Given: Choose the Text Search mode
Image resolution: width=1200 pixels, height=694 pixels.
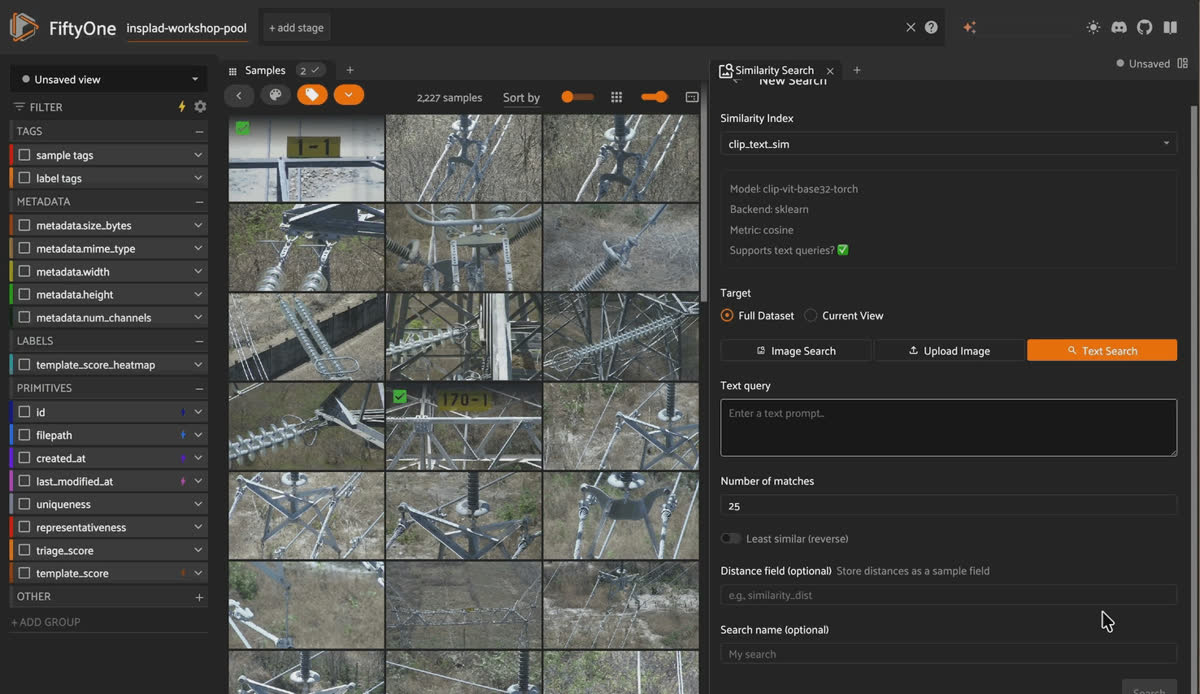Looking at the screenshot, I should click(x=1102, y=350).
